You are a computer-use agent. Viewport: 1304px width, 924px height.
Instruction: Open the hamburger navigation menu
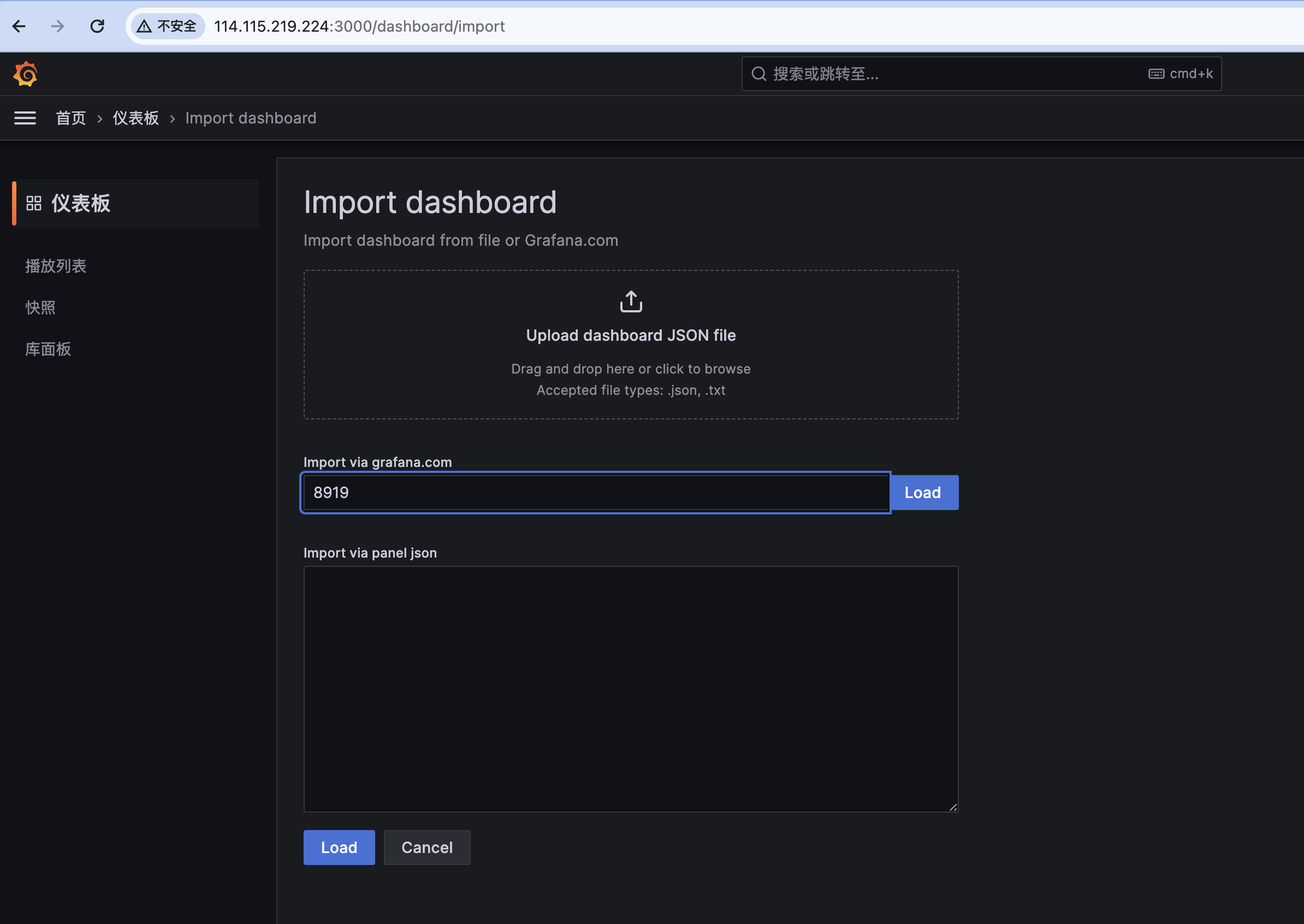tap(25, 118)
